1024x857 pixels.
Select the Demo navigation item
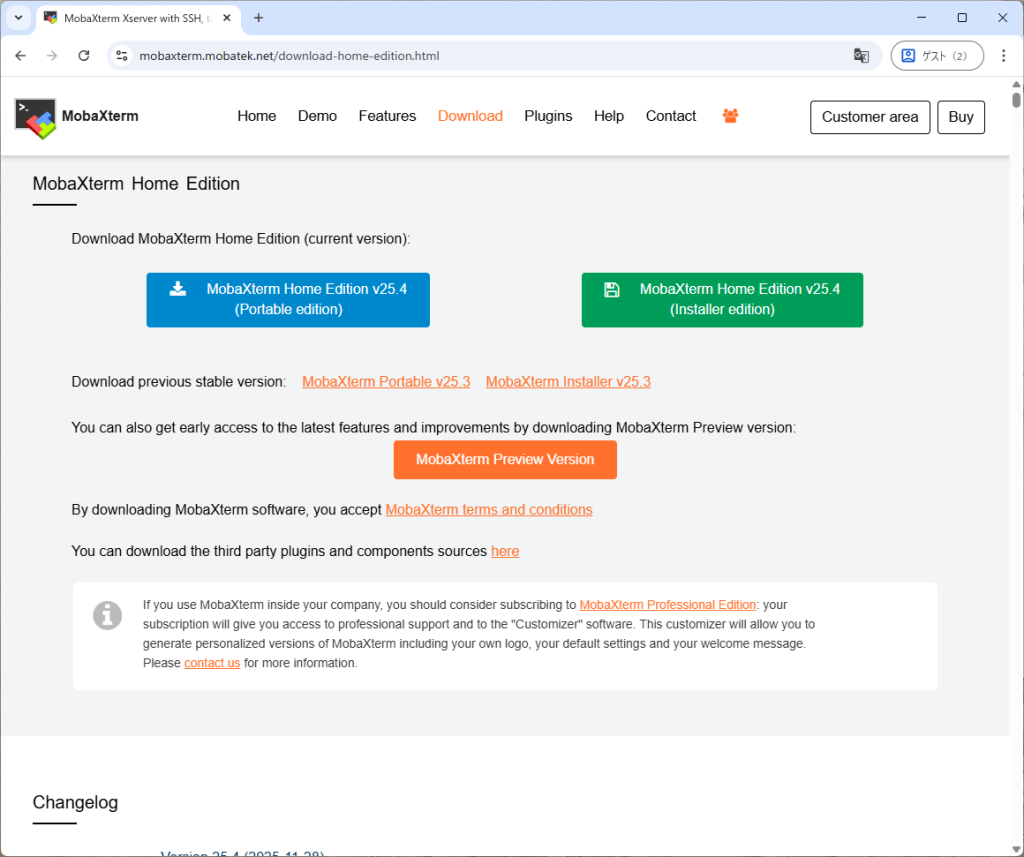click(317, 116)
